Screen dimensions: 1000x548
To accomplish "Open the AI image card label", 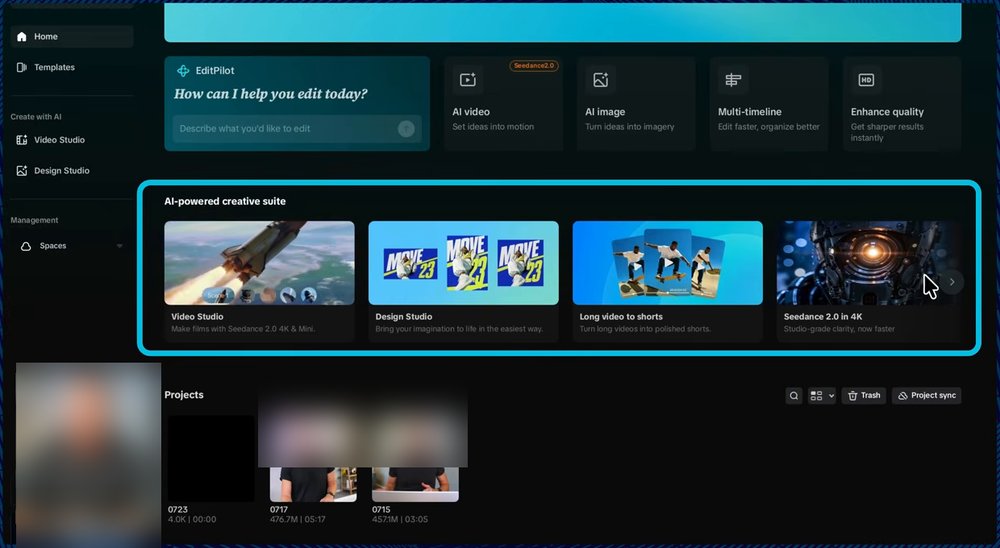I will click(605, 112).
